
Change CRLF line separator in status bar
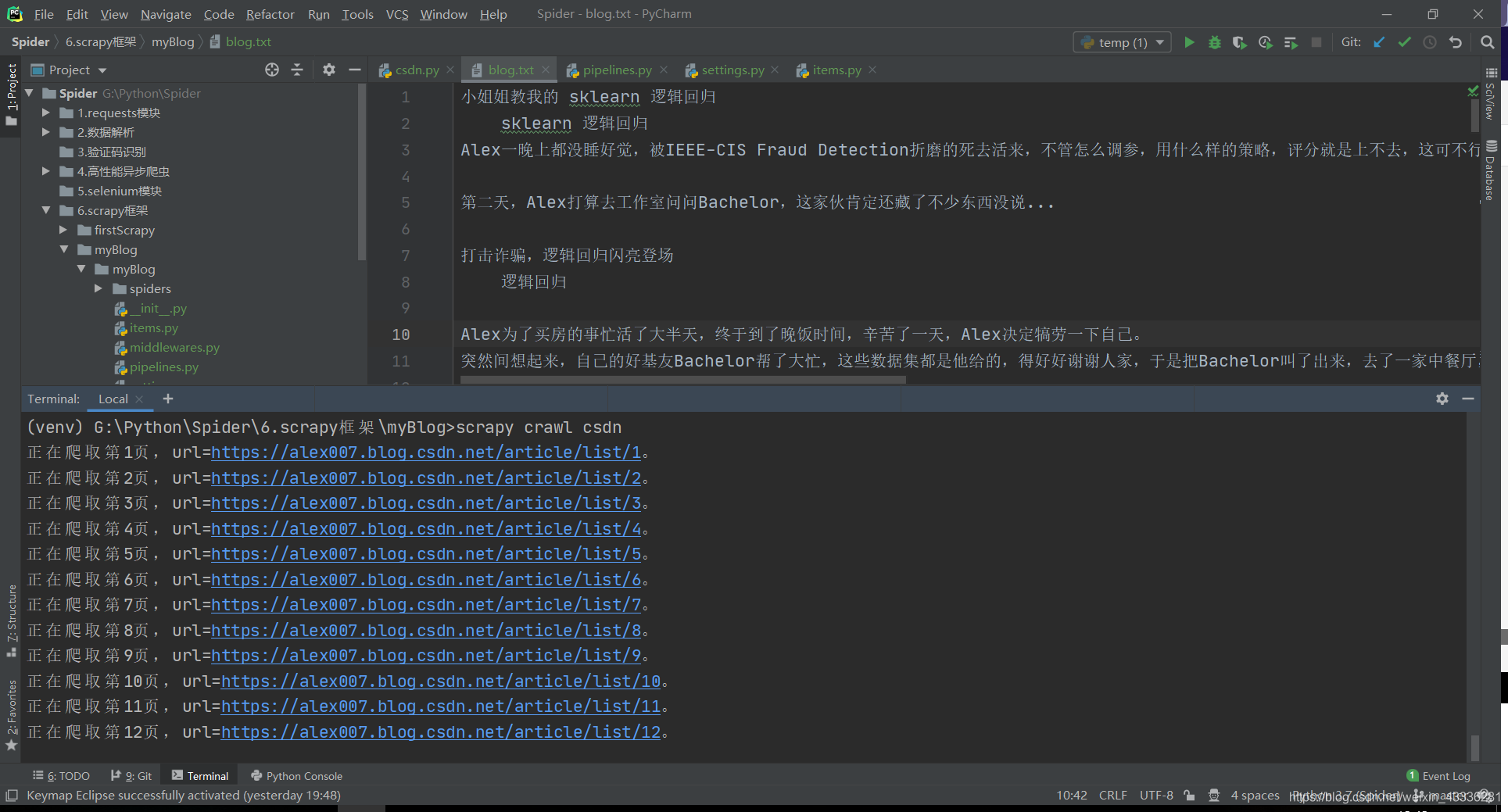[x=1112, y=796]
